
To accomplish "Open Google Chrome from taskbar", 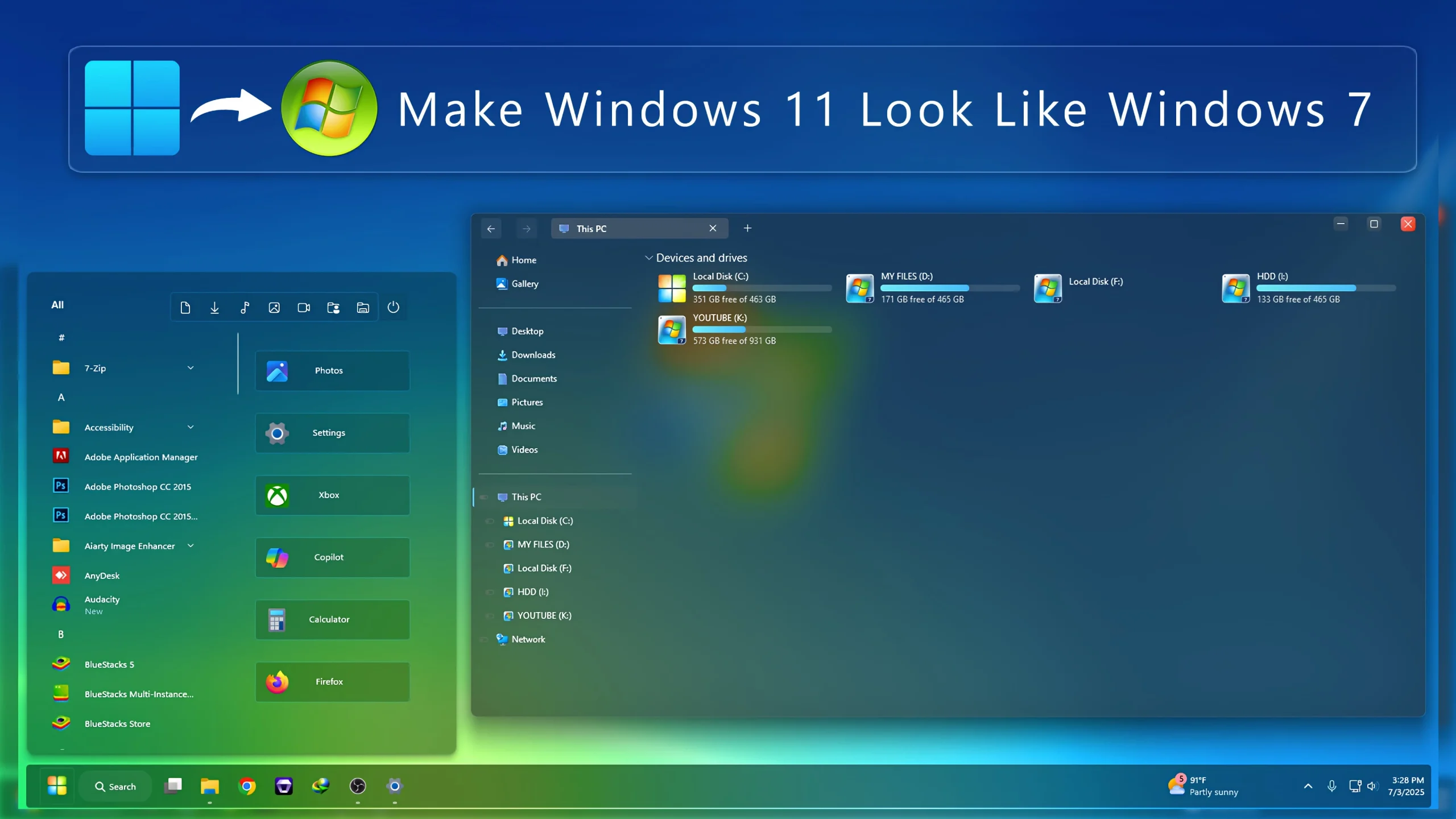I will 247,786.
